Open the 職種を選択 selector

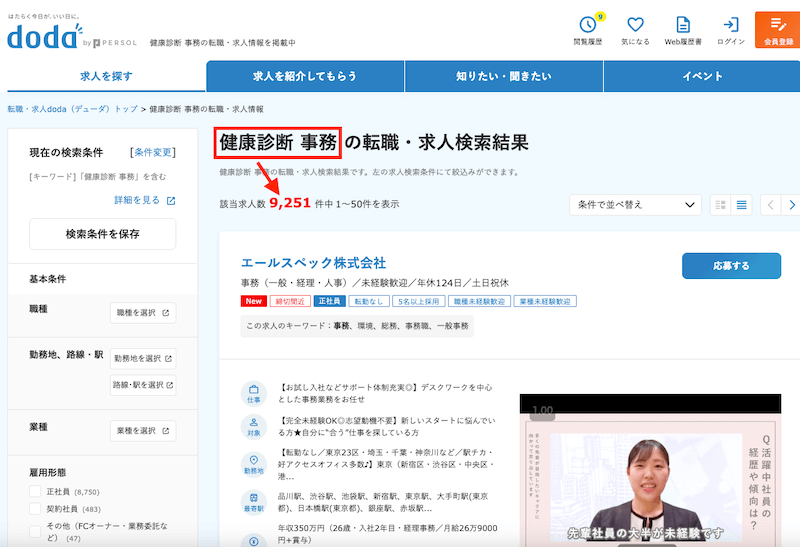pos(143,313)
